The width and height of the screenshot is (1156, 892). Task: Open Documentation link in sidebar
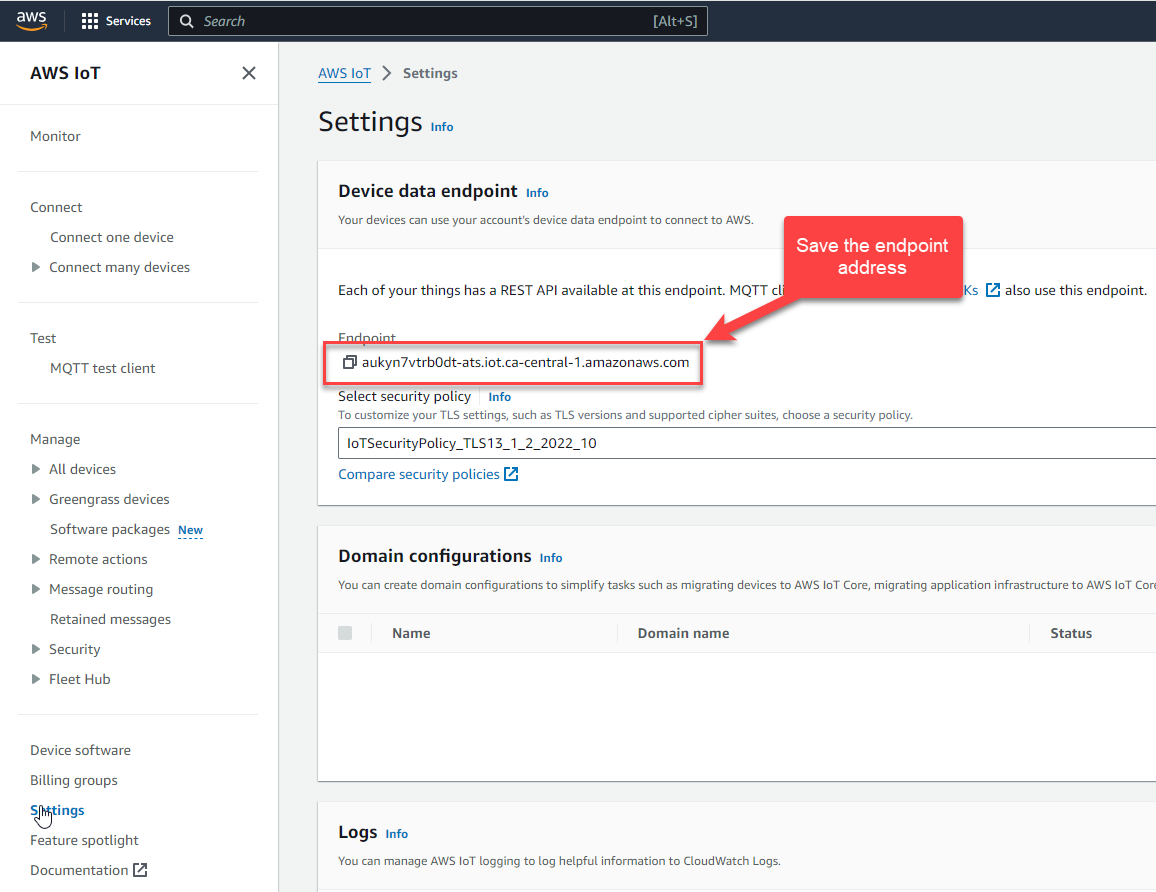tap(79, 870)
